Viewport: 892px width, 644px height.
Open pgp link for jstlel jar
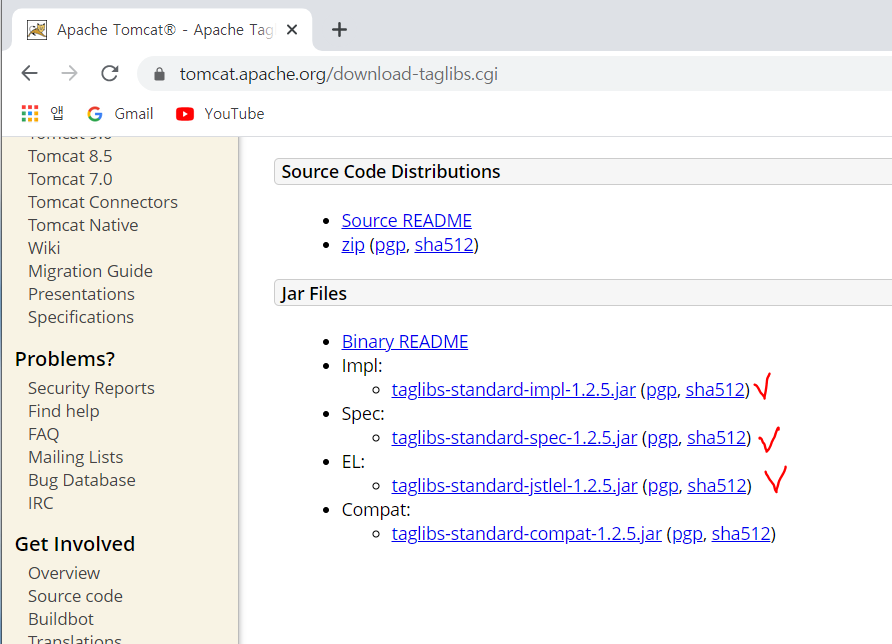[663, 486]
